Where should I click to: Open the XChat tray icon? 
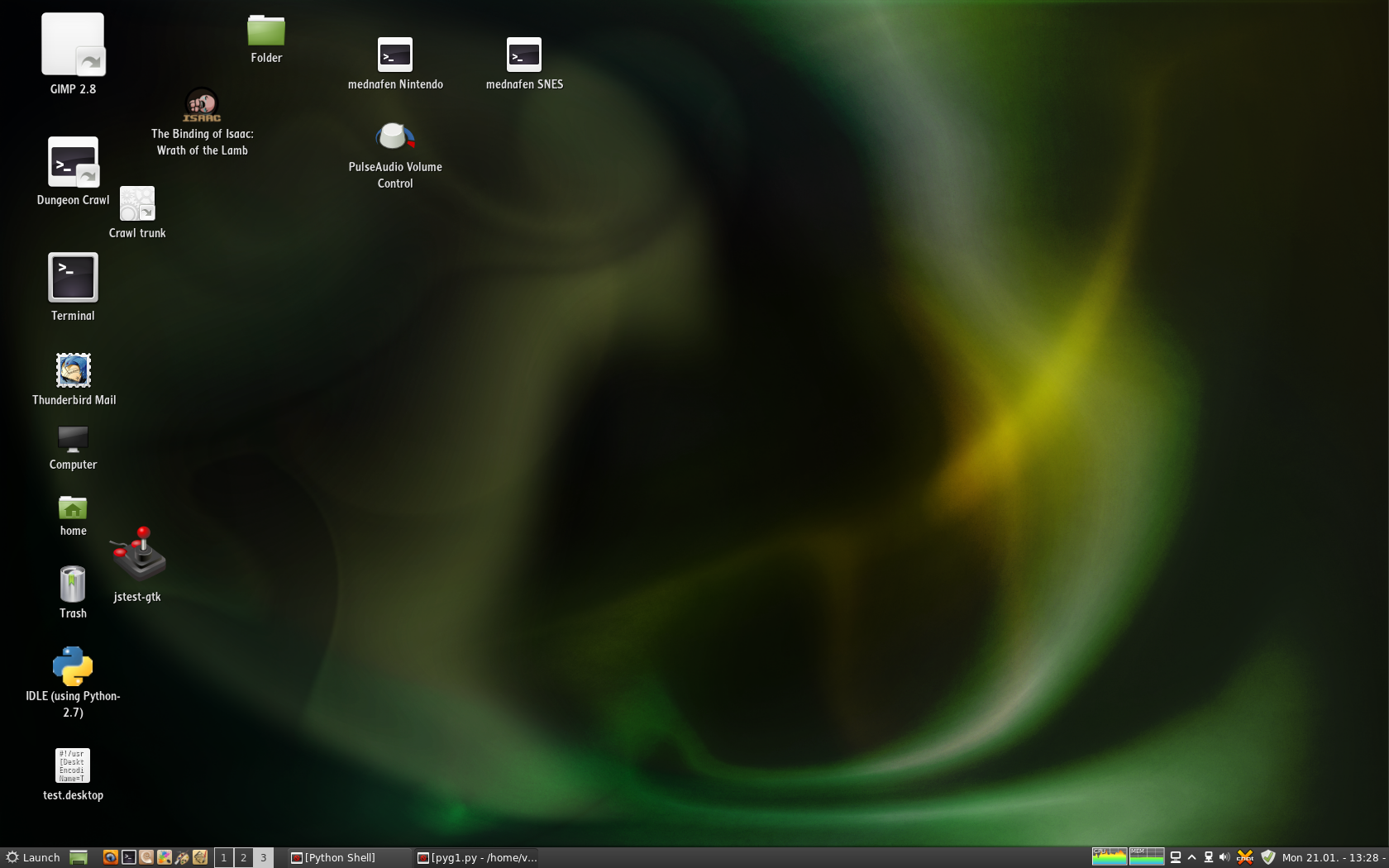[x=1245, y=857]
